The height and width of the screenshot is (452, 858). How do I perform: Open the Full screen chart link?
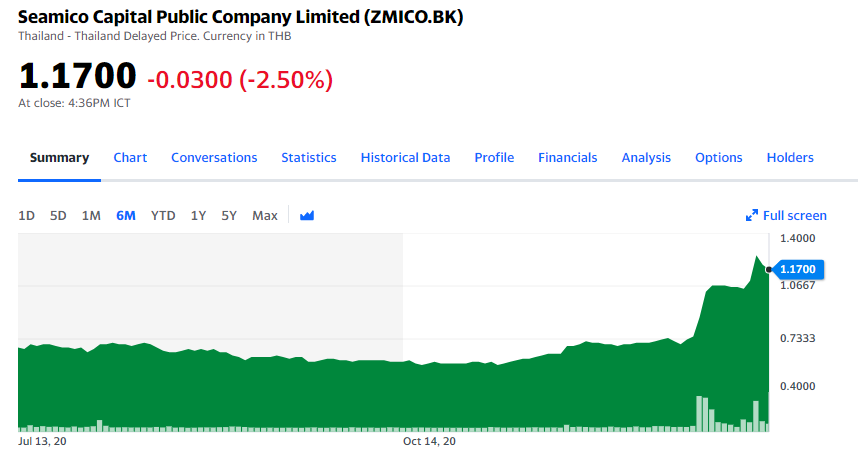[795, 216]
